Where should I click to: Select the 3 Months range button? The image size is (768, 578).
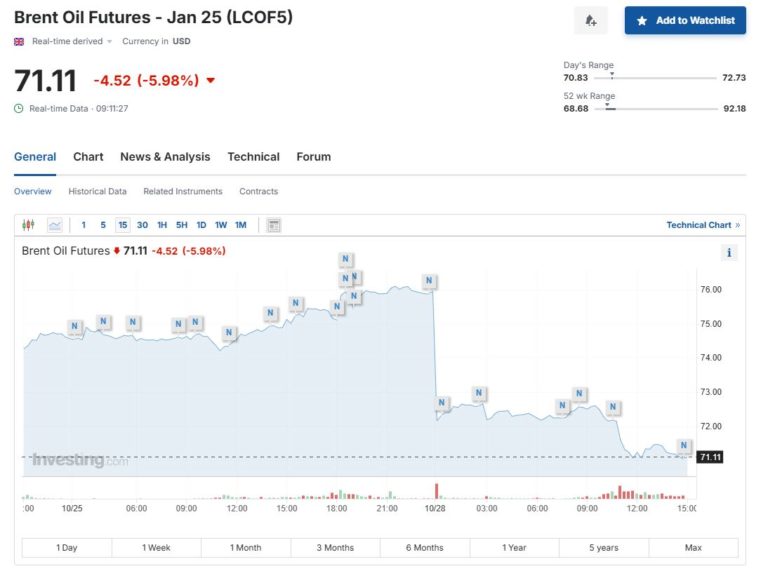[335, 548]
